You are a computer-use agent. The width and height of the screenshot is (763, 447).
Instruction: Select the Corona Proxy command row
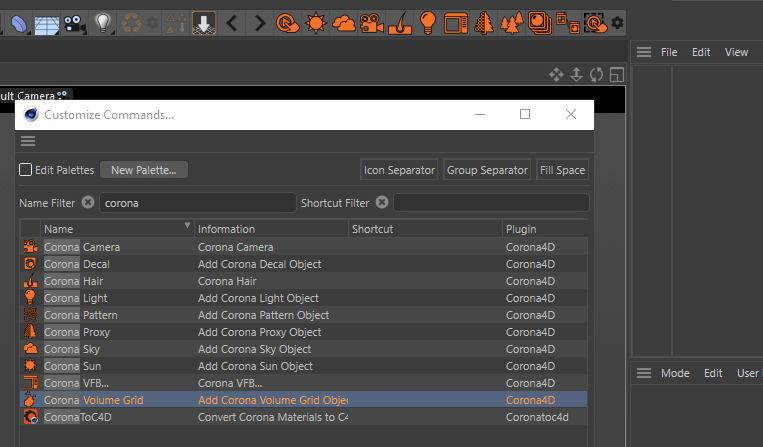click(303, 332)
